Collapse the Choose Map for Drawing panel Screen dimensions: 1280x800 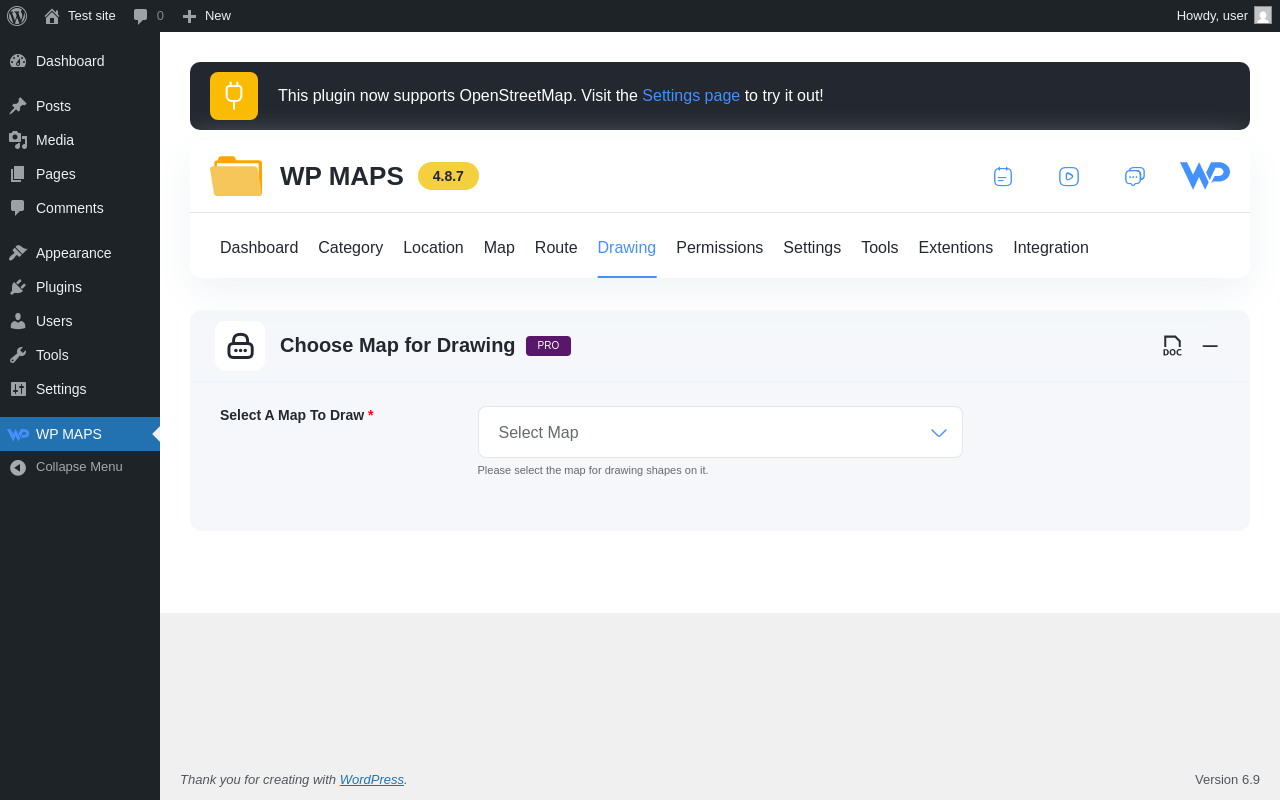(1210, 346)
